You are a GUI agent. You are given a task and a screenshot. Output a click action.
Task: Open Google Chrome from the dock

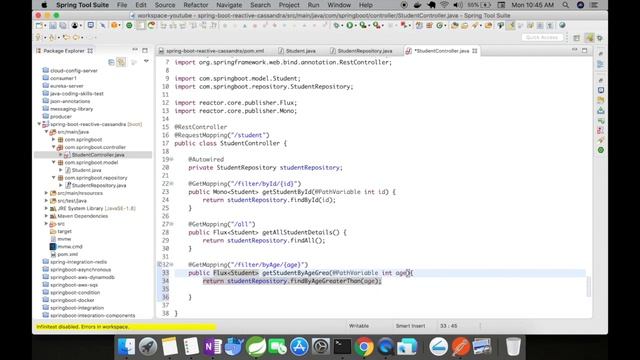coord(364,347)
